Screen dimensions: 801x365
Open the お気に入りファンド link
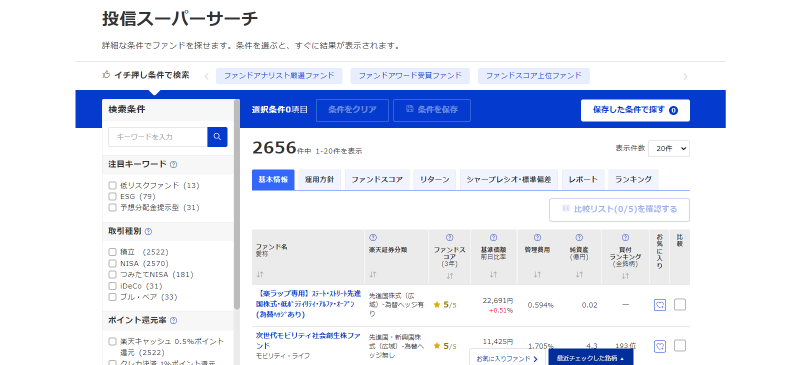507,358
